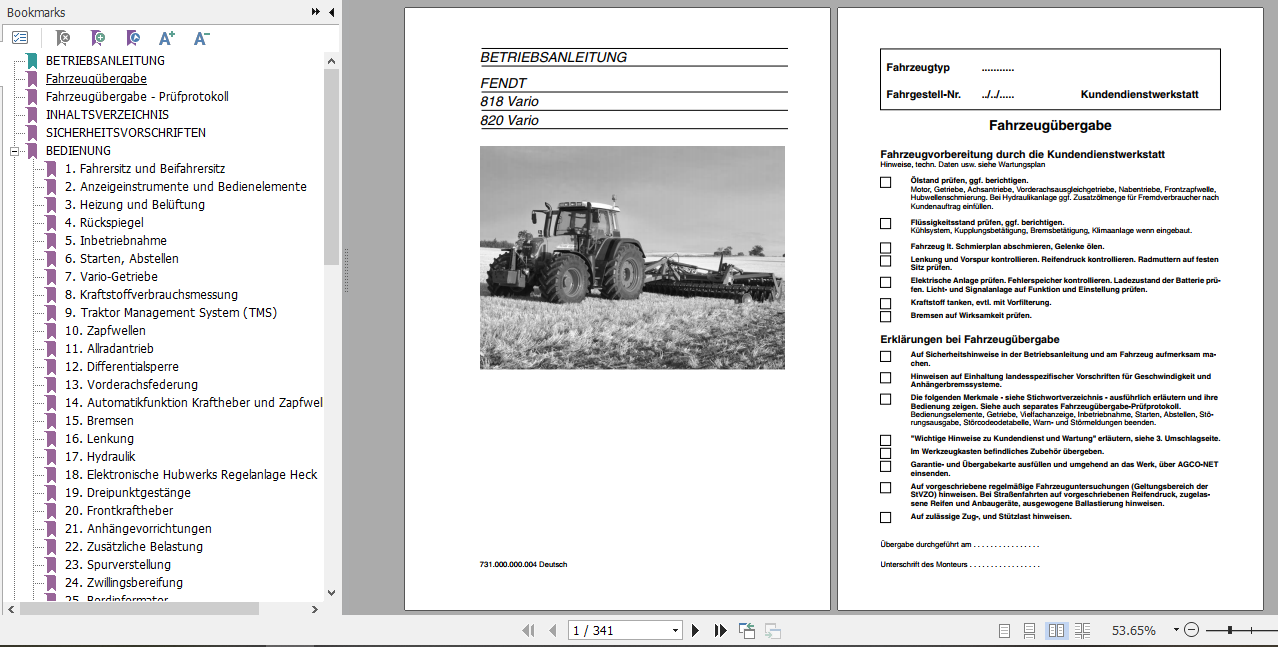This screenshot has width=1278, height=647.
Task: Click the bookmarks vertical scrollbar thumb
Action: tap(332, 165)
